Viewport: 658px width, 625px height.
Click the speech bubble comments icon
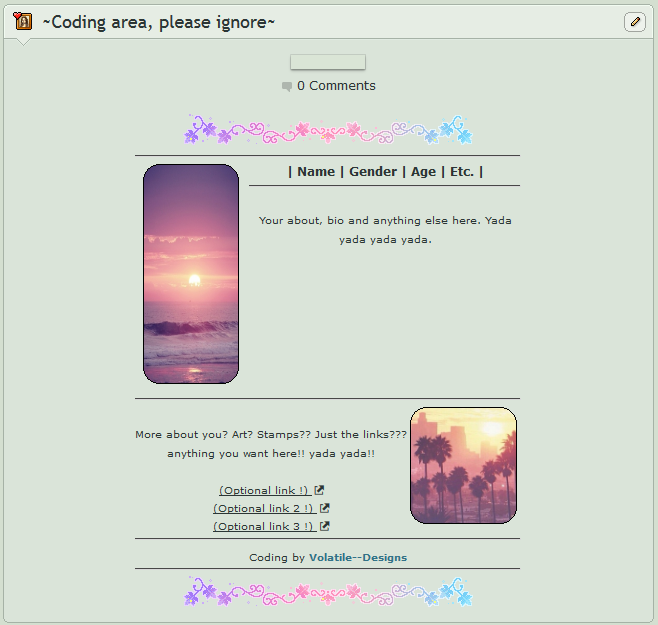click(287, 86)
